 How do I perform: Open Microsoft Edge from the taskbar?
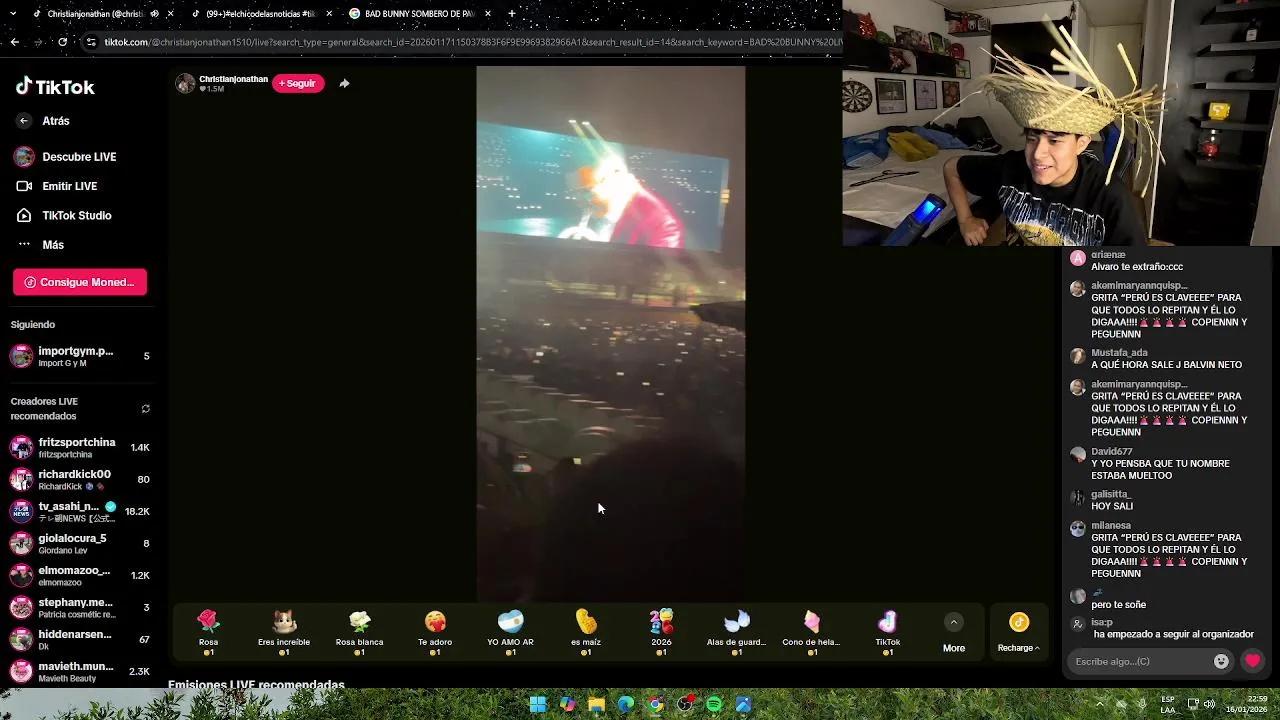coord(626,705)
